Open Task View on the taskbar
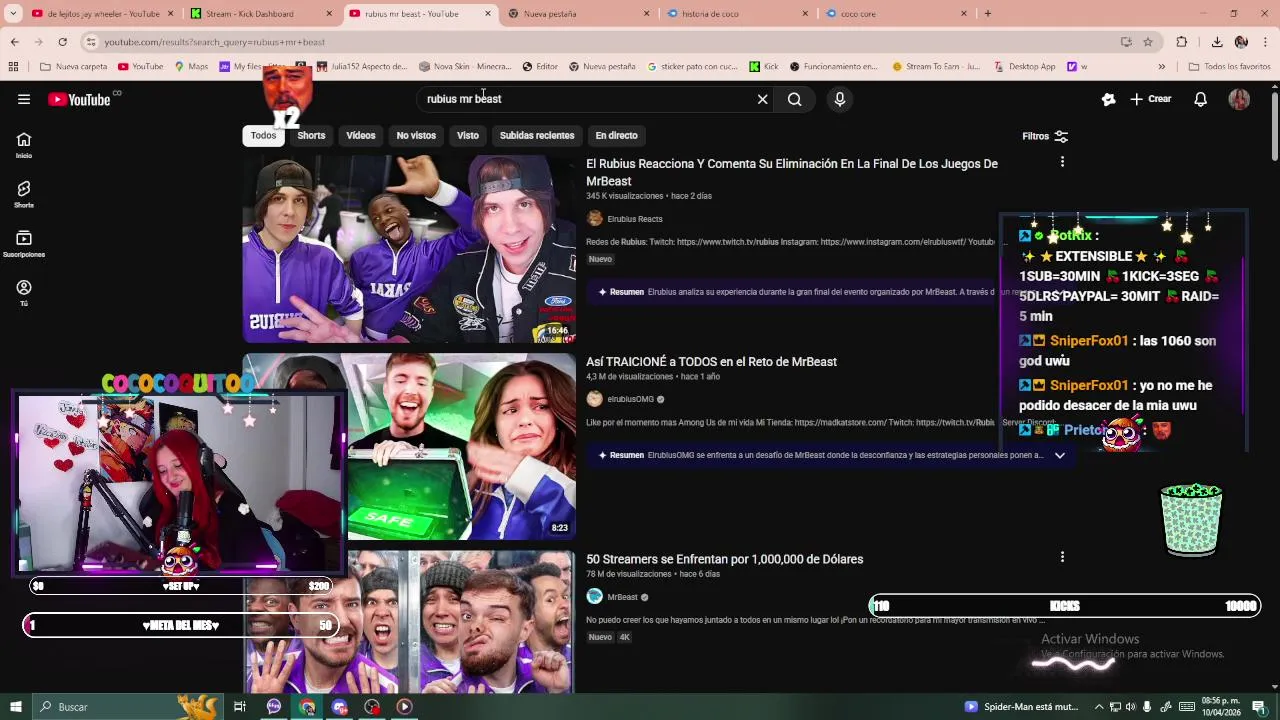The width and height of the screenshot is (1280, 720). (240, 707)
